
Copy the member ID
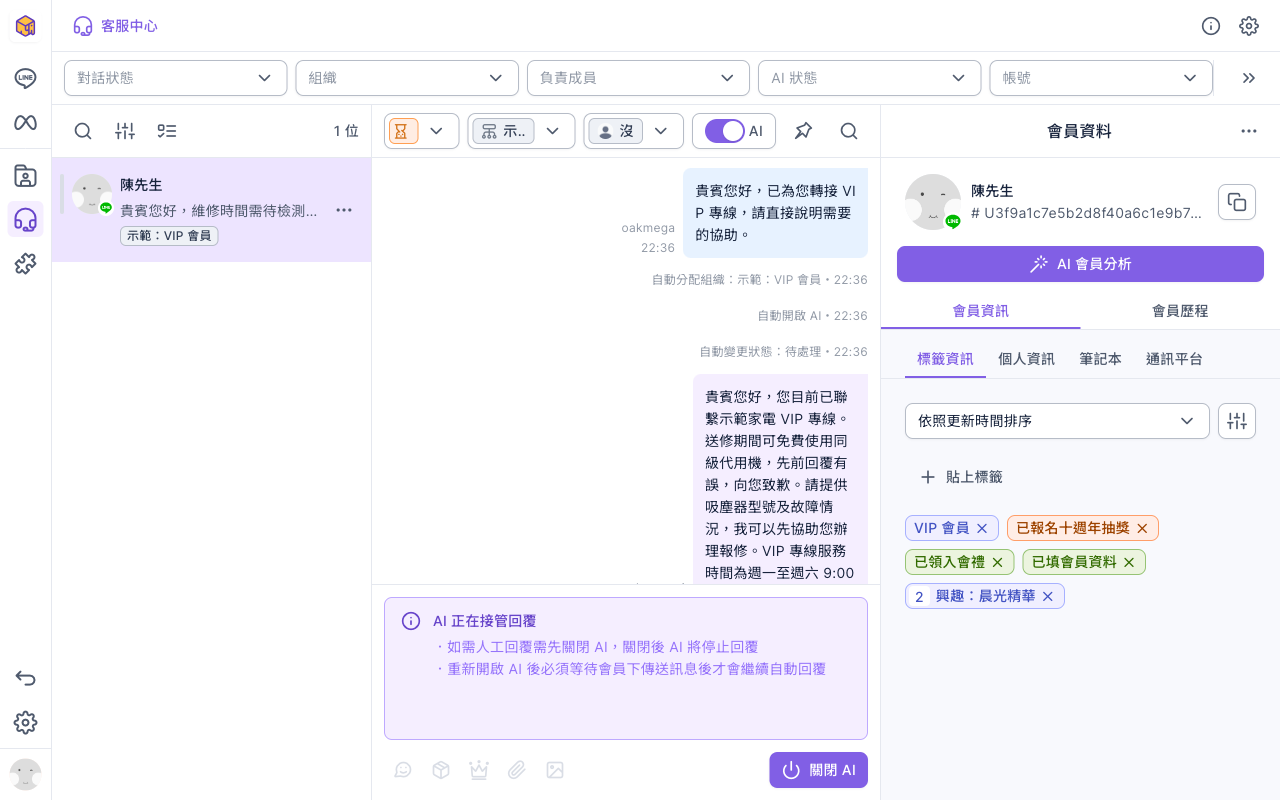(x=1237, y=202)
